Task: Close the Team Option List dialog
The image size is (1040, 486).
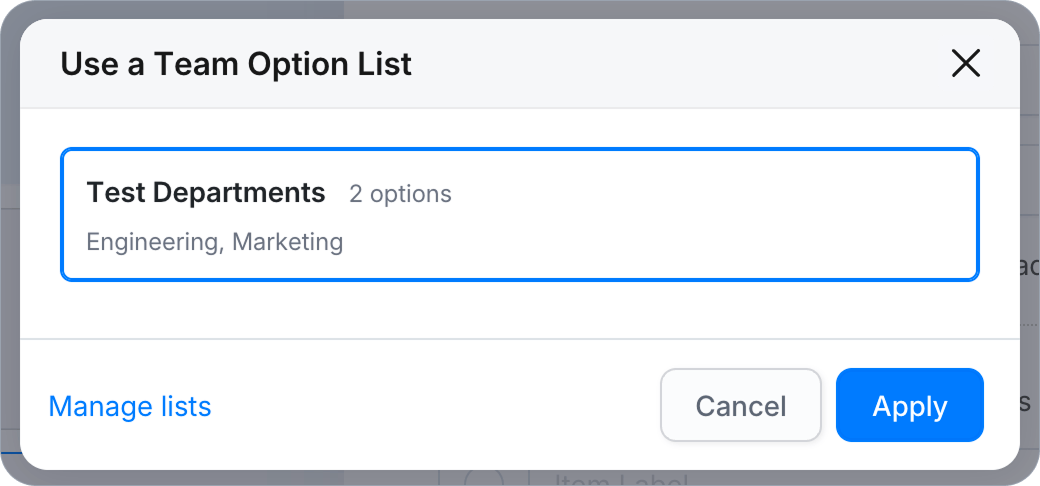Action: click(x=965, y=64)
